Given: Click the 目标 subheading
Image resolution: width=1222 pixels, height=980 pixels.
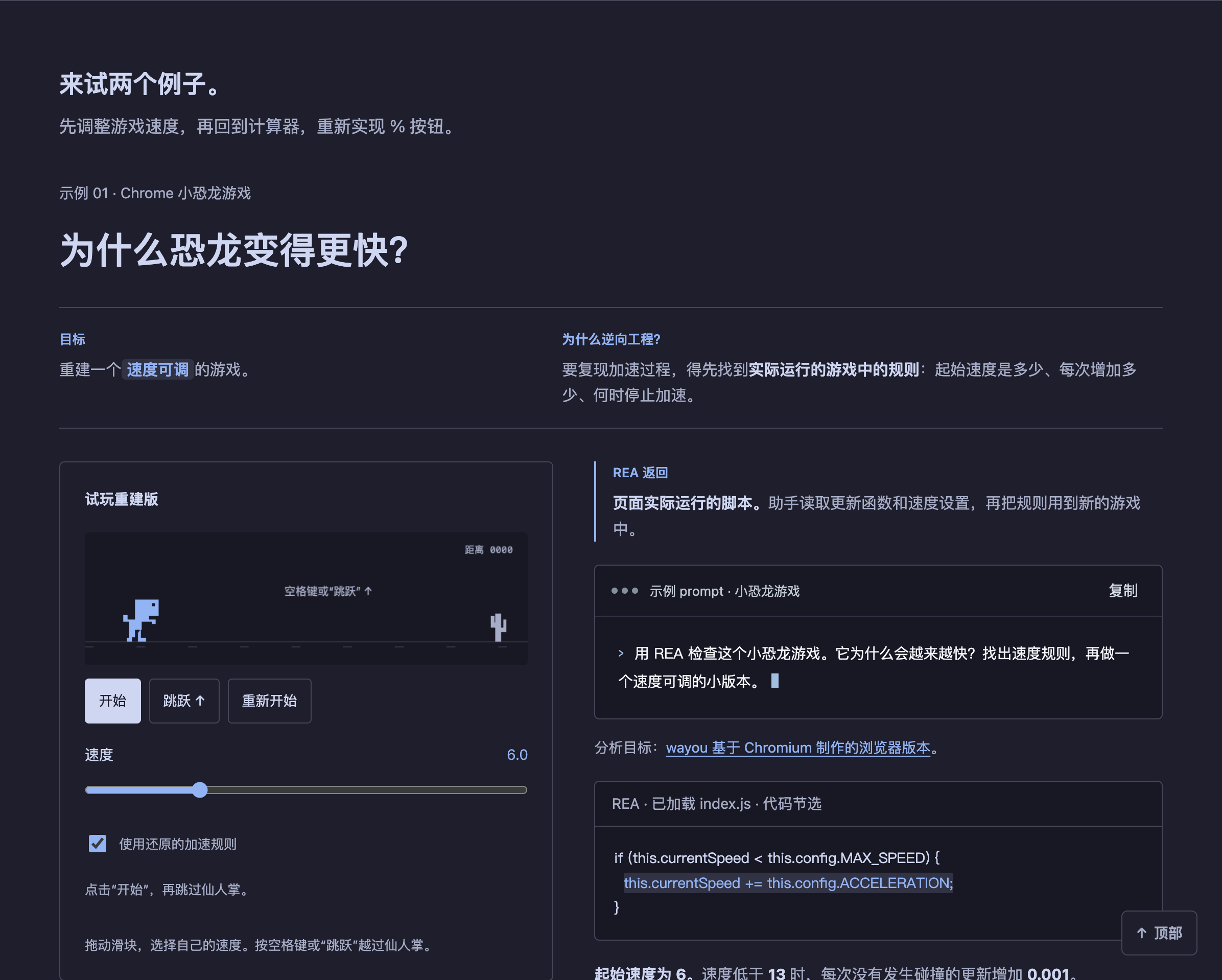Looking at the screenshot, I should coord(73,339).
